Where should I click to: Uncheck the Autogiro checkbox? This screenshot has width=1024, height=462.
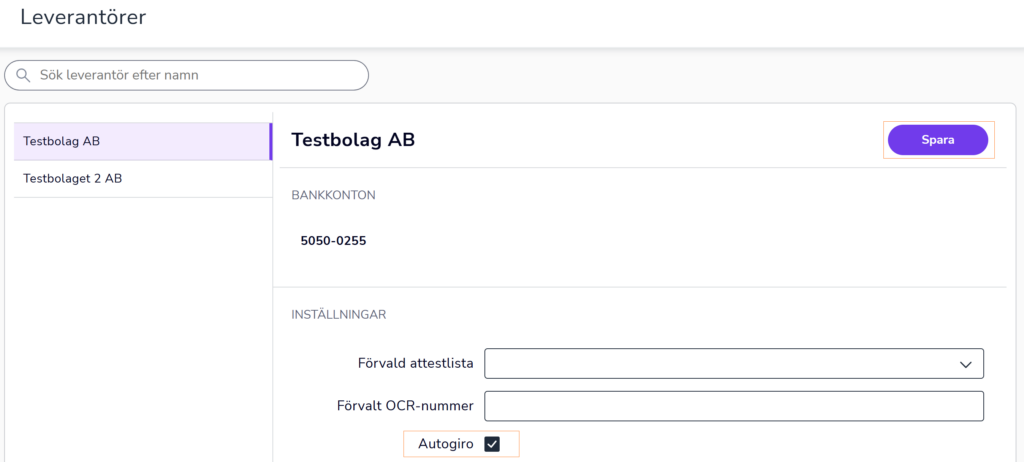tap(492, 444)
